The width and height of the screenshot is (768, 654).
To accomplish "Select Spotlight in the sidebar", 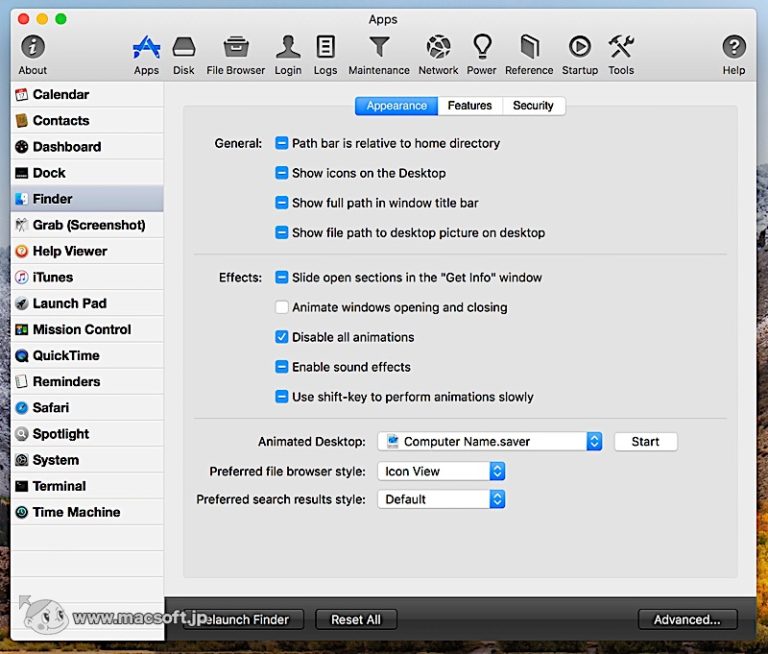I will click(x=87, y=434).
